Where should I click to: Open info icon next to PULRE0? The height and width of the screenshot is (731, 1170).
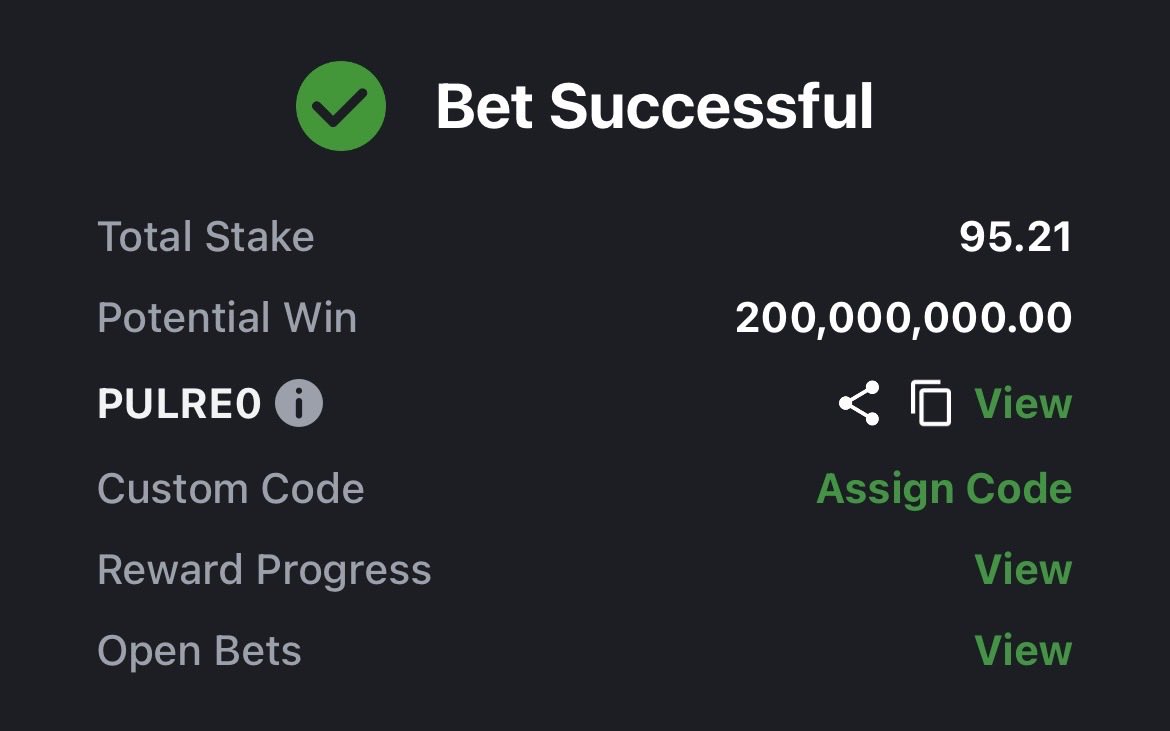point(299,403)
